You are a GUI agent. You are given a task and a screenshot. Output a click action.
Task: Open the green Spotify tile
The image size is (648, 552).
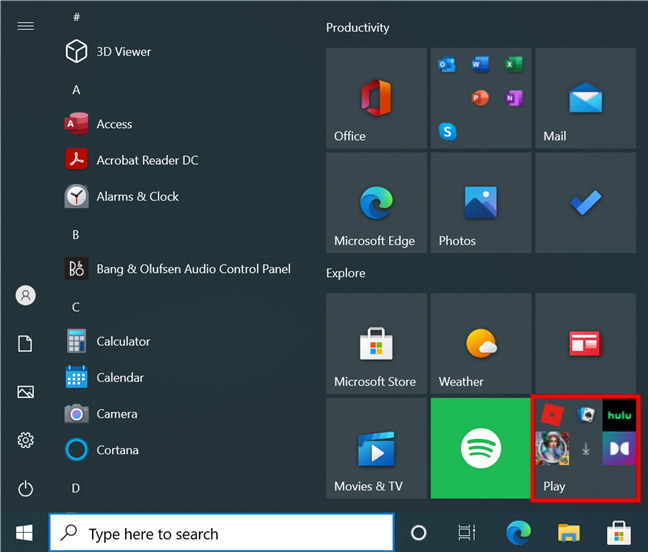coord(481,448)
